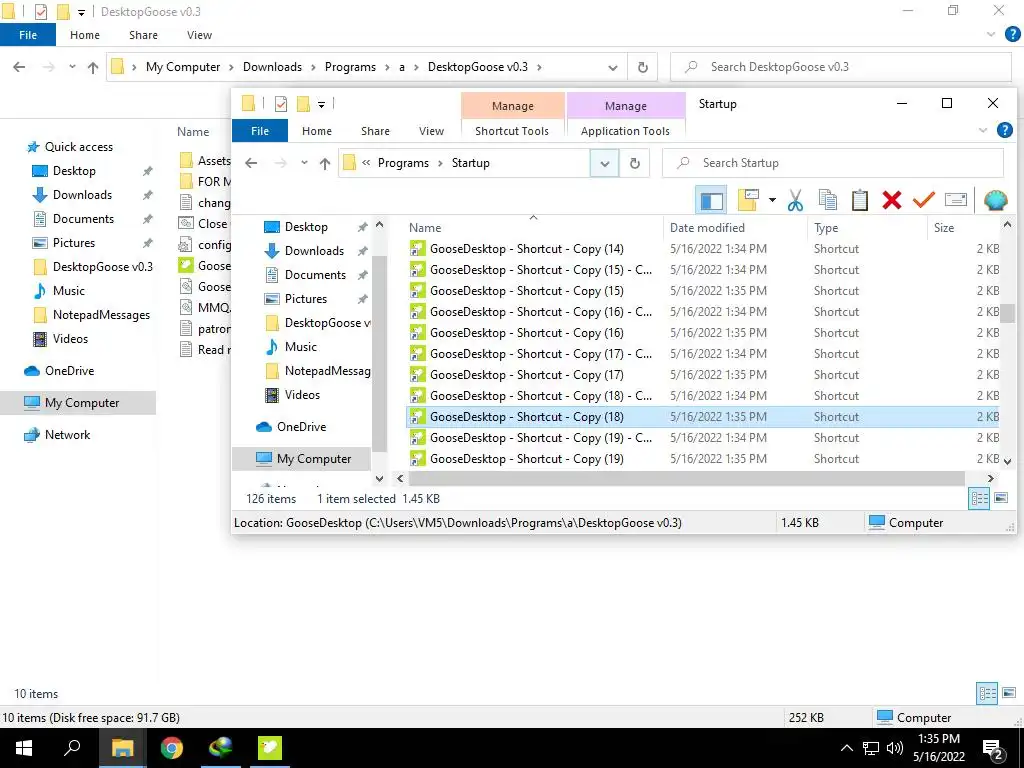Click Search Startup input field
Viewport: 1024px width, 768px height.
click(x=833, y=163)
